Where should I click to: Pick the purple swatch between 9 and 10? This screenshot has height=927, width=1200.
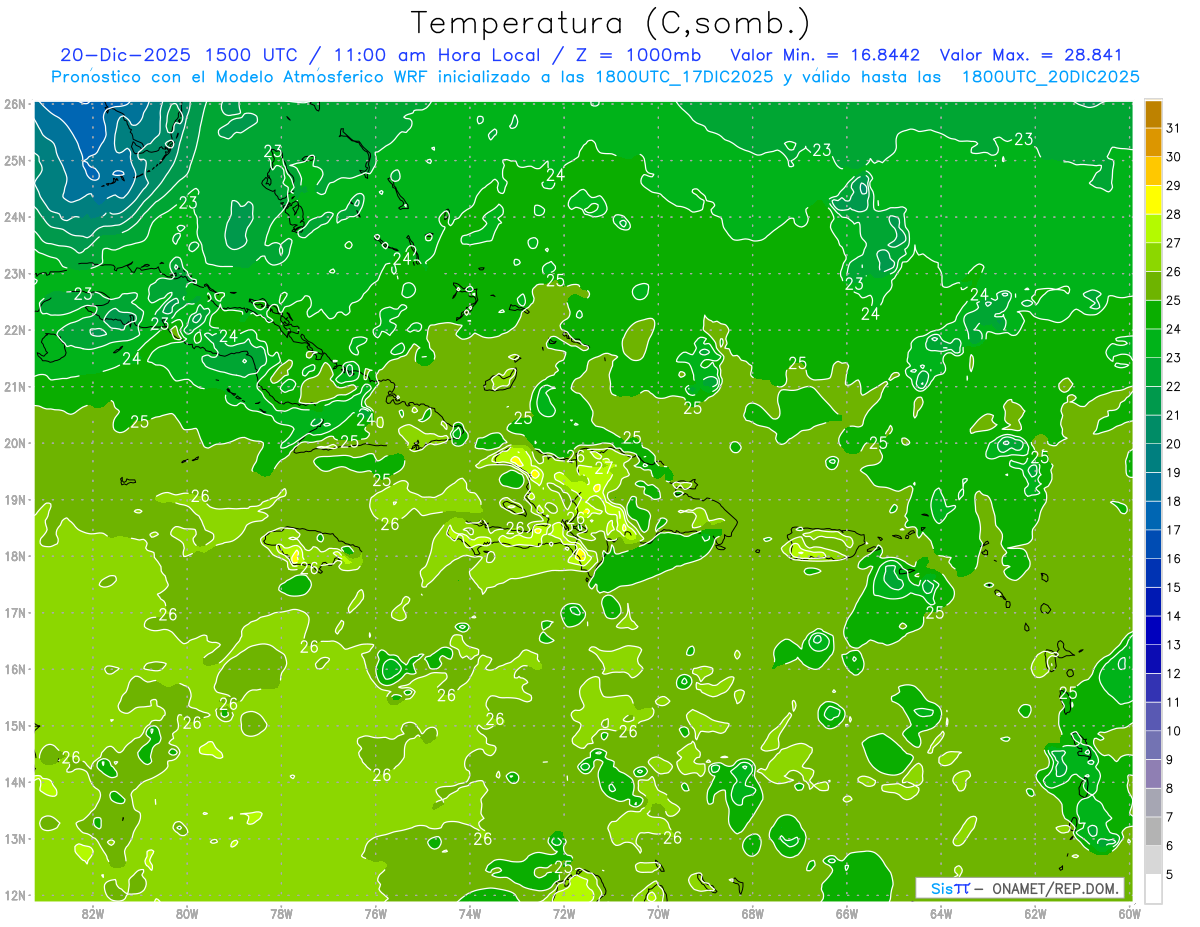click(1153, 745)
